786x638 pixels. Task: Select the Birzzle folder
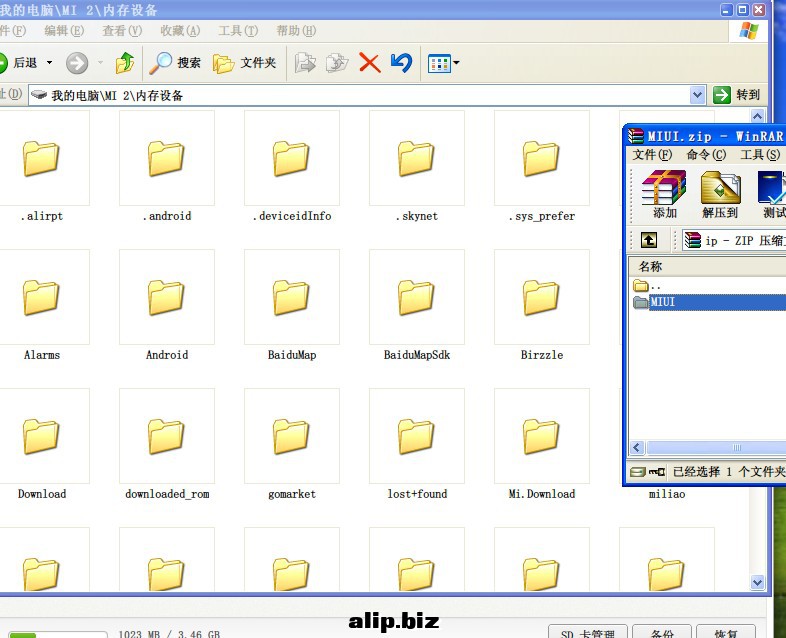click(x=542, y=305)
